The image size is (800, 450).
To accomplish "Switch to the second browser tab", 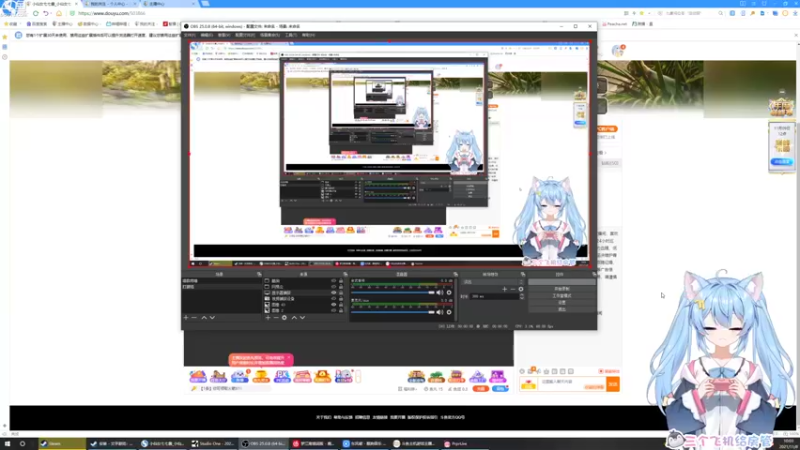I will pyautogui.click(x=110, y=4).
